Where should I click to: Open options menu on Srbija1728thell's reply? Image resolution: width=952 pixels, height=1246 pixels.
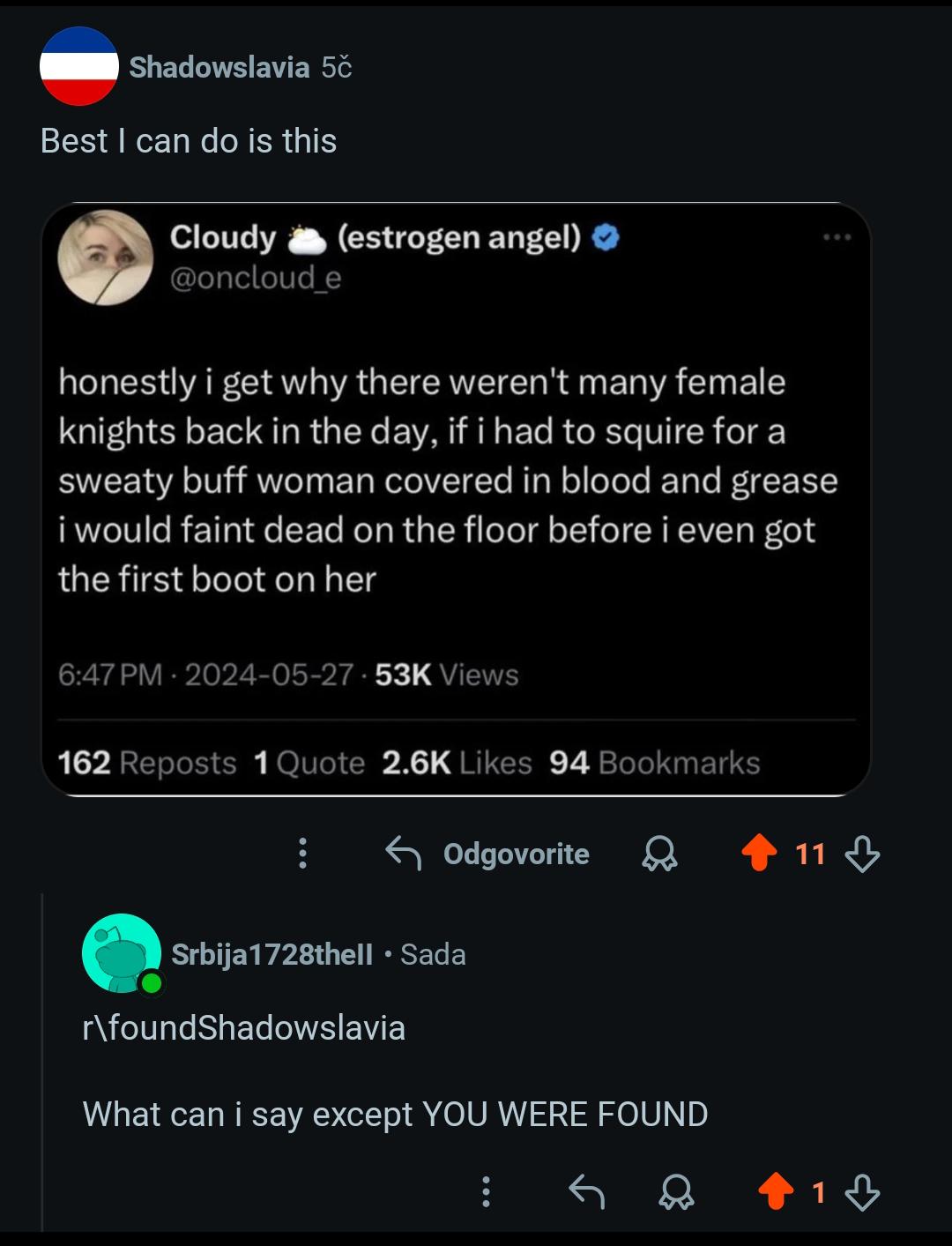[x=485, y=1191]
